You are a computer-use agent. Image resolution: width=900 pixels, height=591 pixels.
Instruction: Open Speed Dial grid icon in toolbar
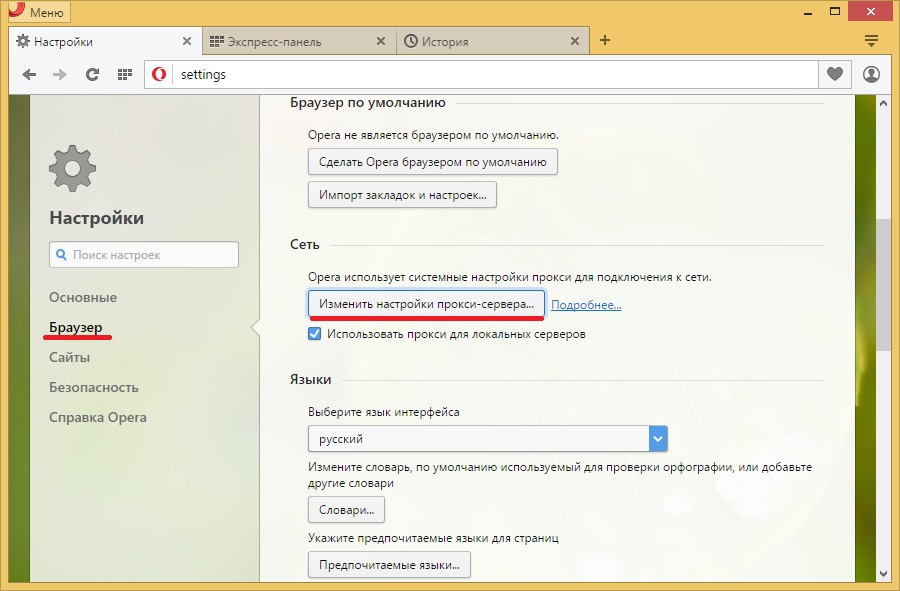click(125, 75)
